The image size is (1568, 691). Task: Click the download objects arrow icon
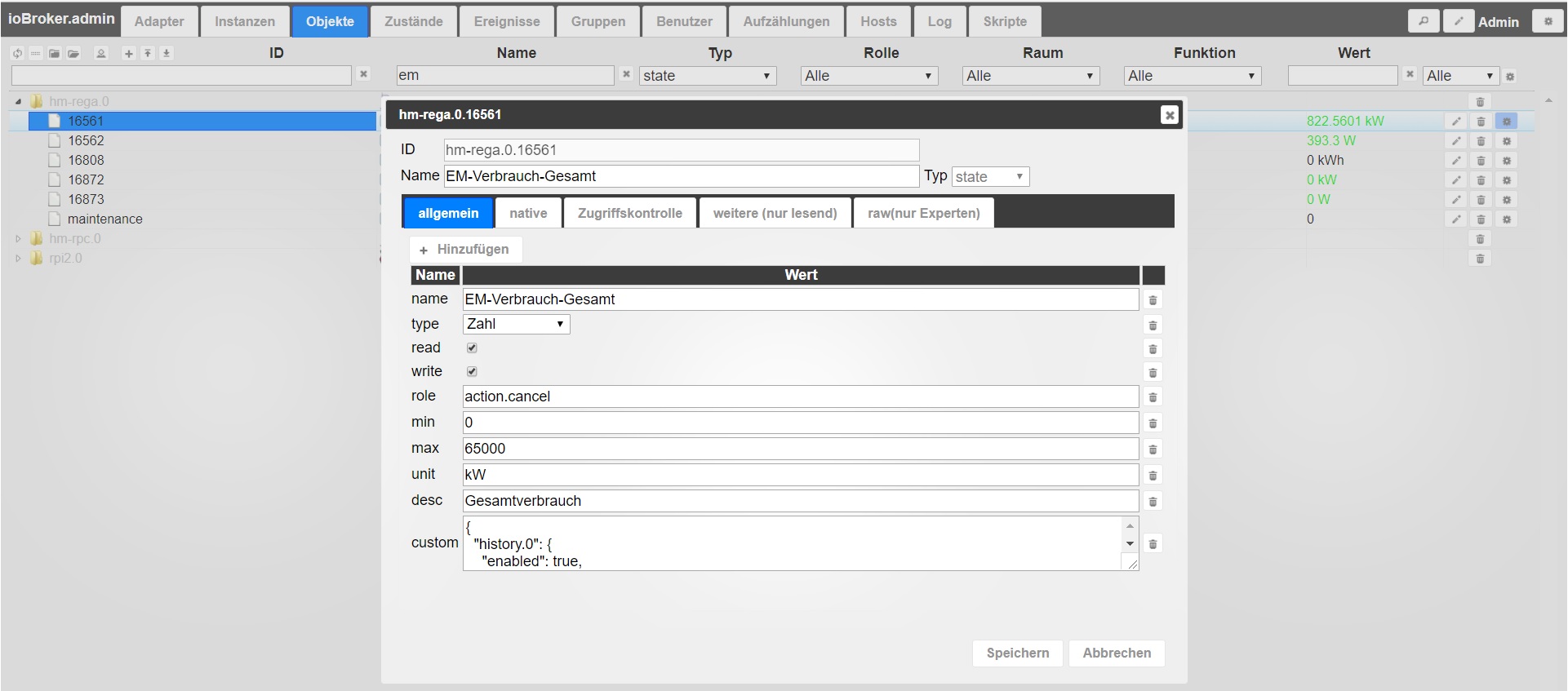click(x=167, y=53)
